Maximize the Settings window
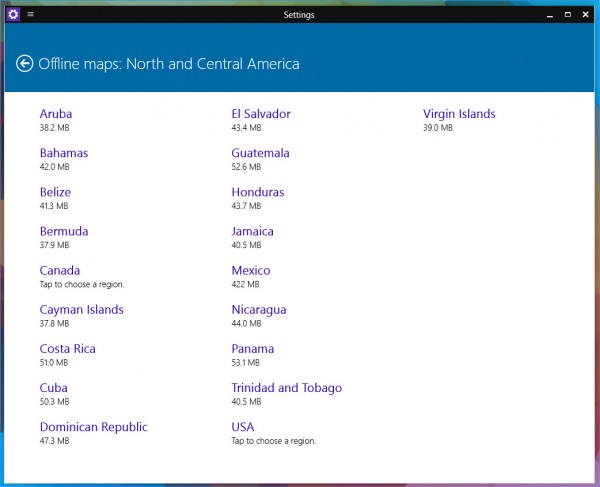Image resolution: width=600 pixels, height=487 pixels. pos(568,15)
